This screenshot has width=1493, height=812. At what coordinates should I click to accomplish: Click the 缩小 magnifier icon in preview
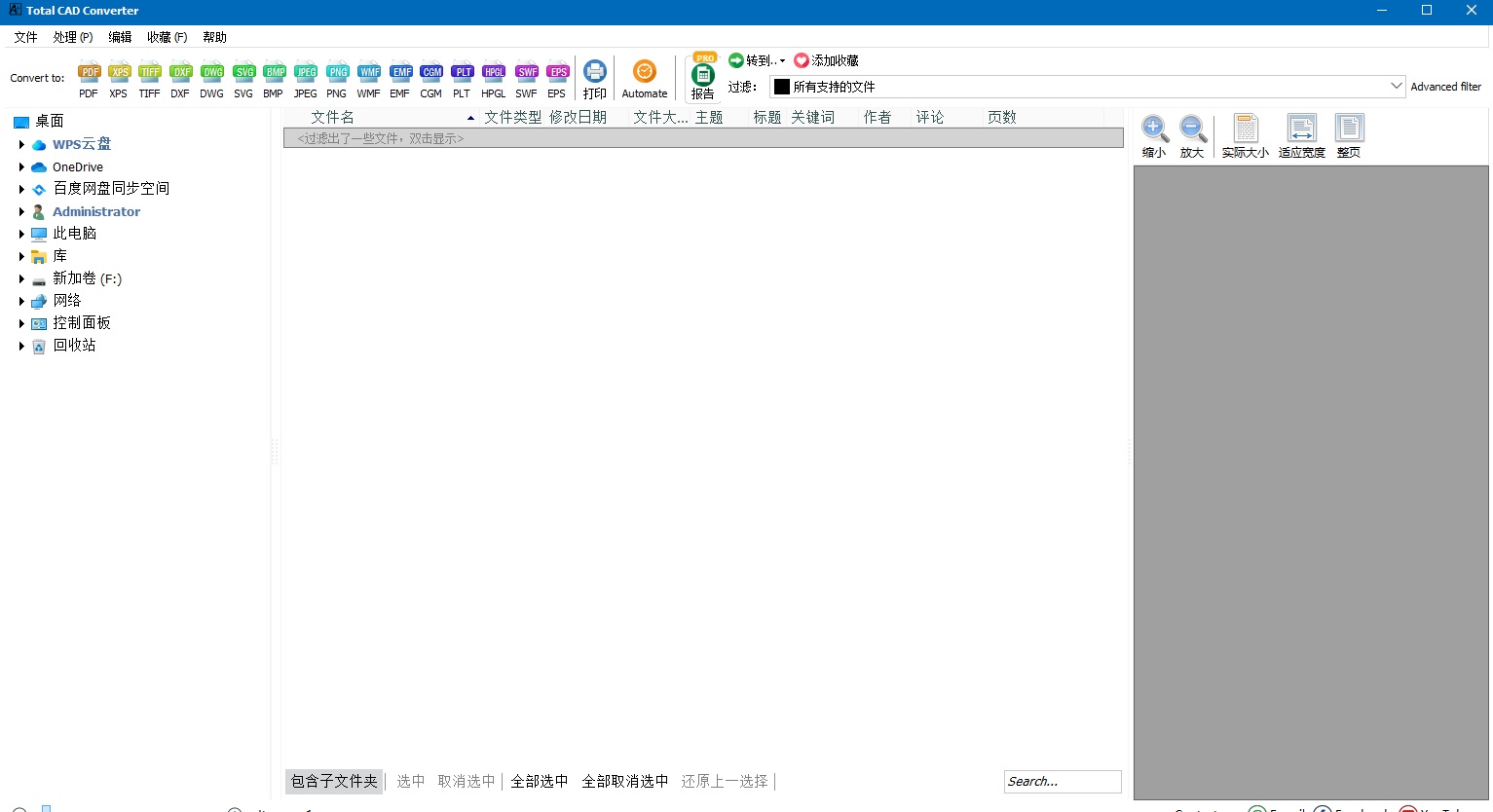[1154, 135]
